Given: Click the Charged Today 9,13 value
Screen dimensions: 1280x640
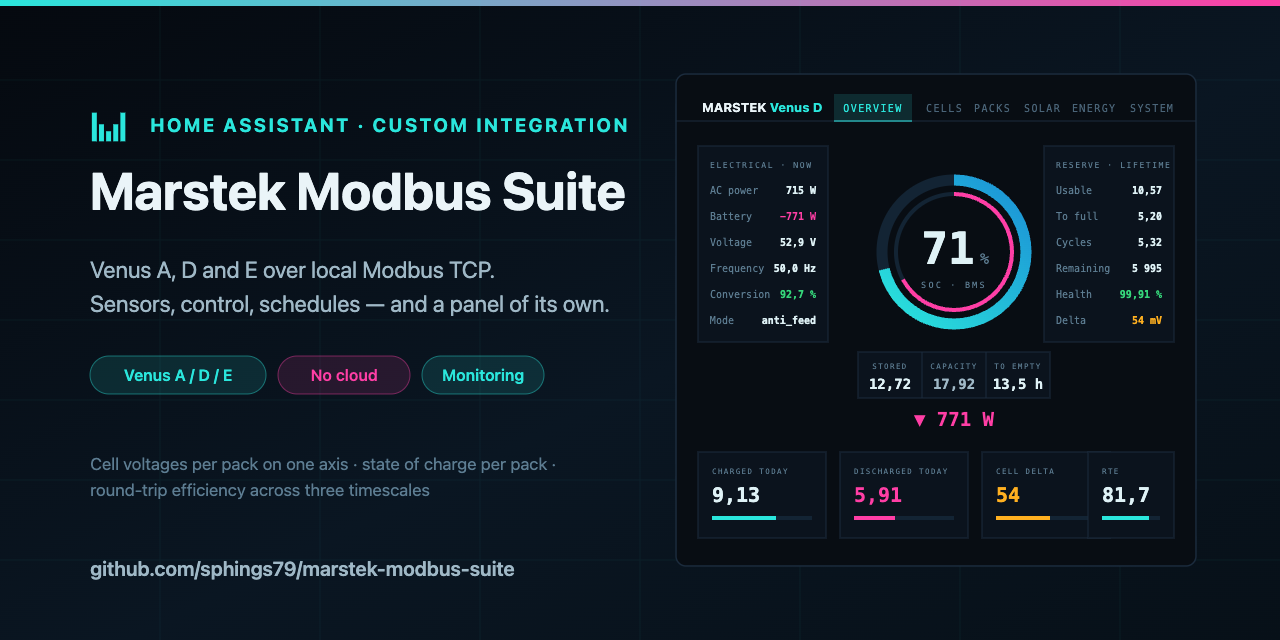Looking at the screenshot, I should pos(736,494).
